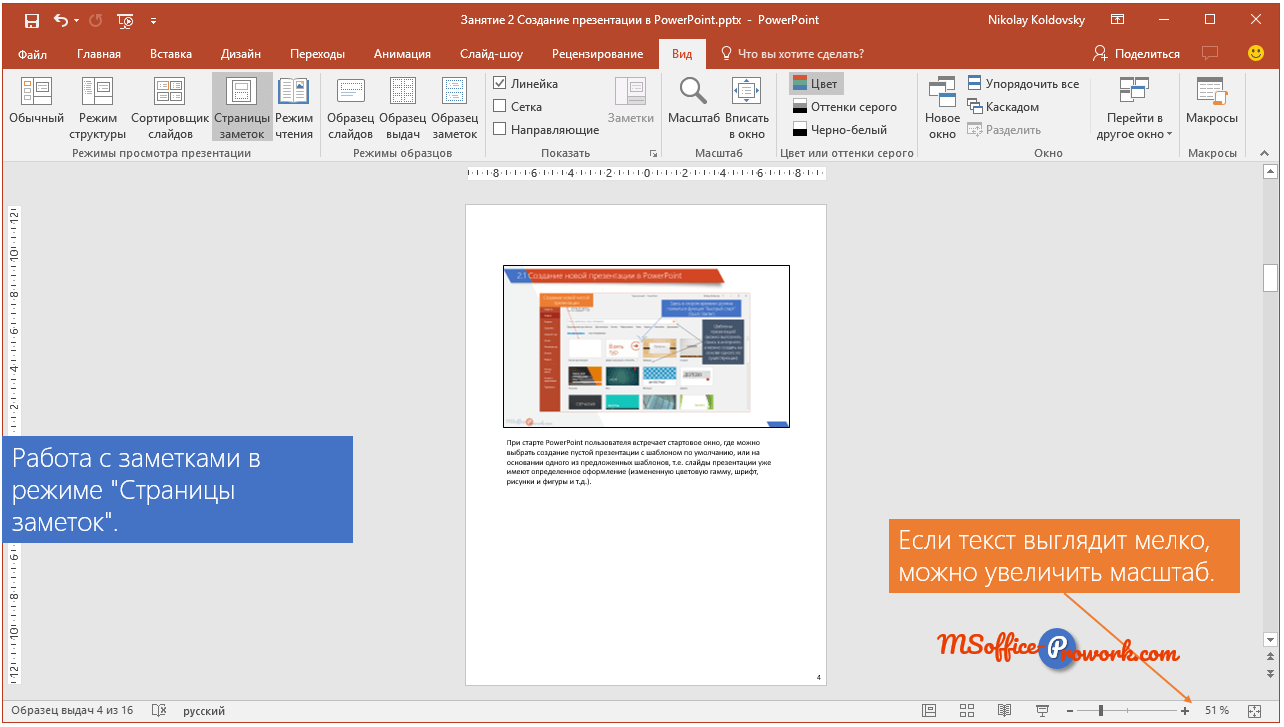Click next slide double-arrow in scrollbar
Image resolution: width=1284 pixels, height=727 pixels.
[1271, 674]
